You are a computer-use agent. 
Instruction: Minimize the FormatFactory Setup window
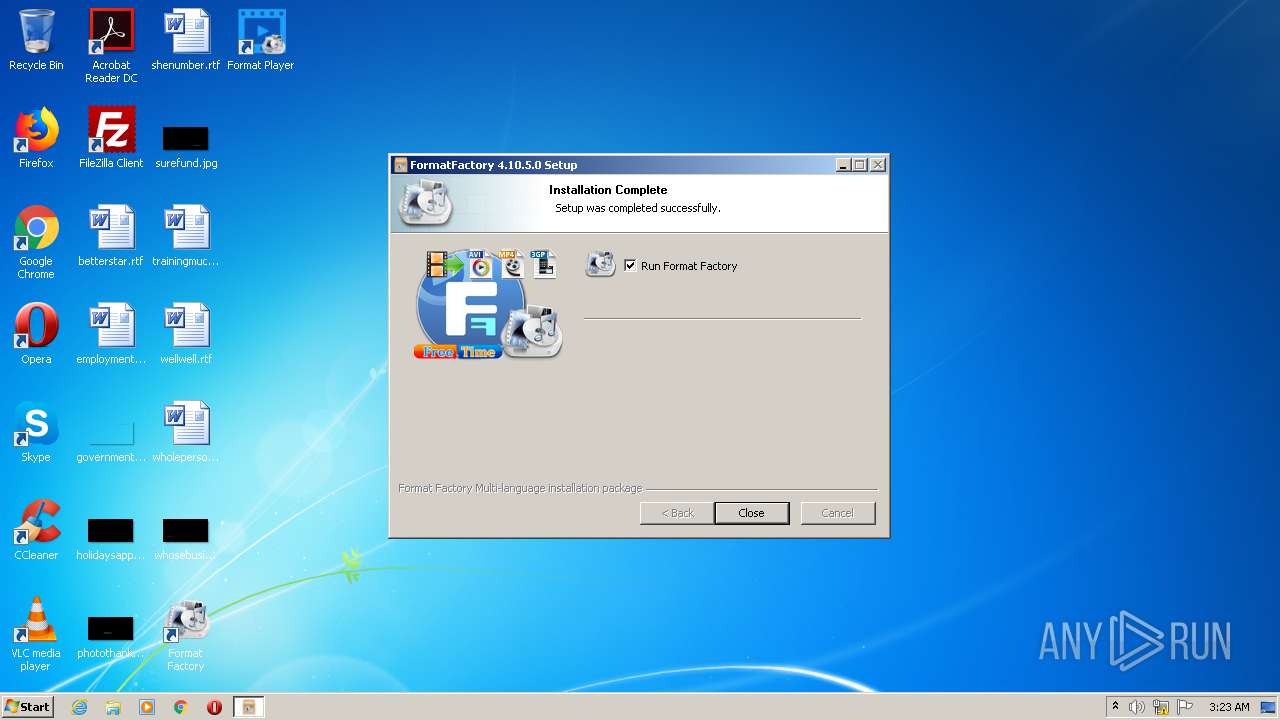[843, 165]
